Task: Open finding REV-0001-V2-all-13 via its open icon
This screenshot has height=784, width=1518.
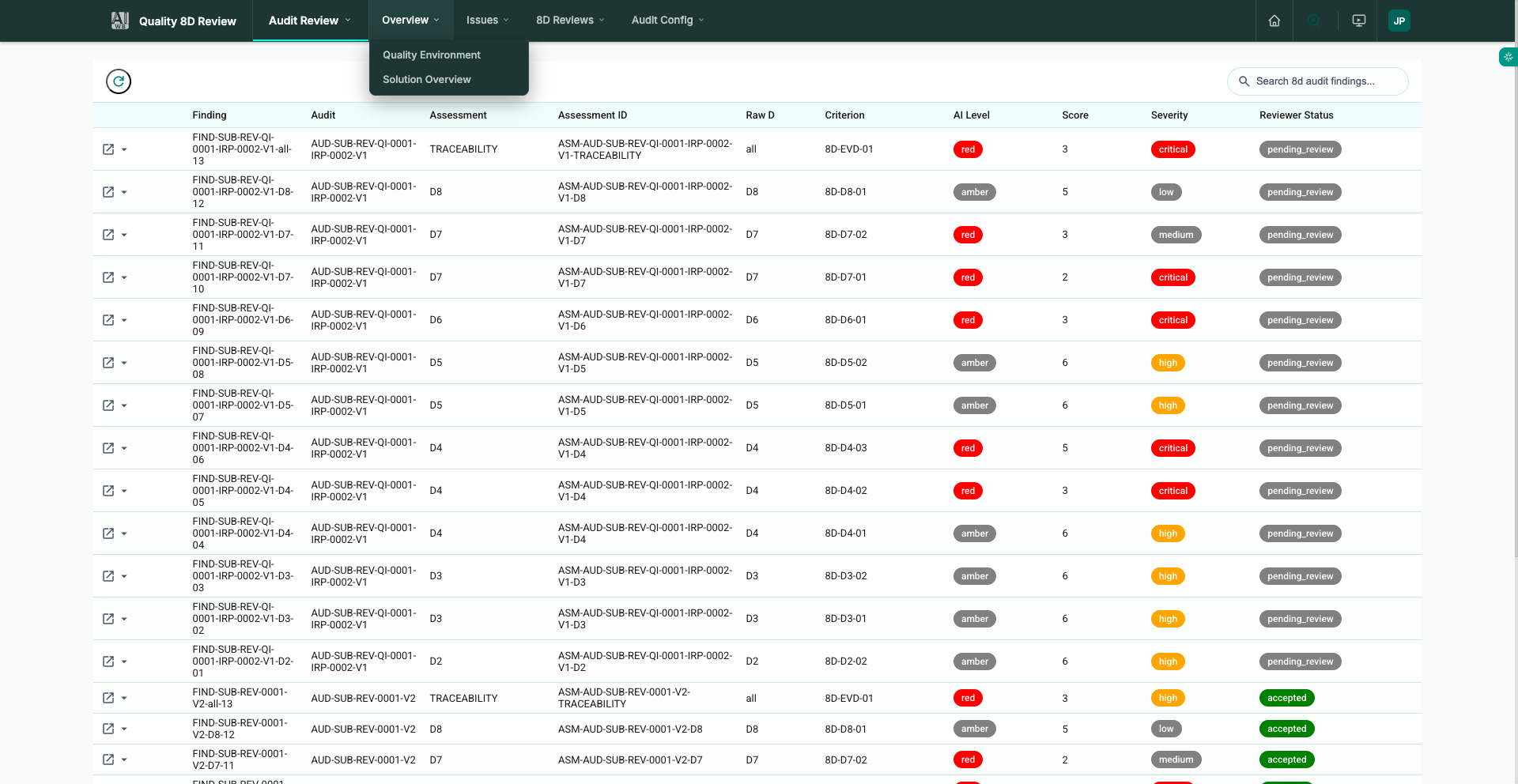Action: [108, 698]
